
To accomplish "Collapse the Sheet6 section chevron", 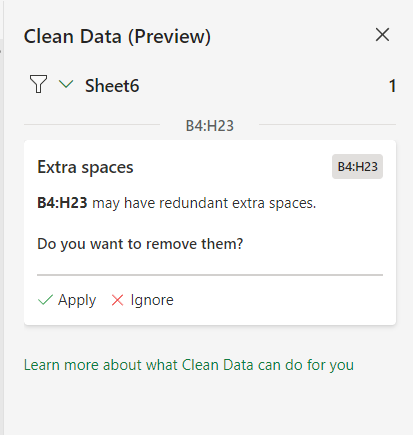I will (x=66, y=84).
